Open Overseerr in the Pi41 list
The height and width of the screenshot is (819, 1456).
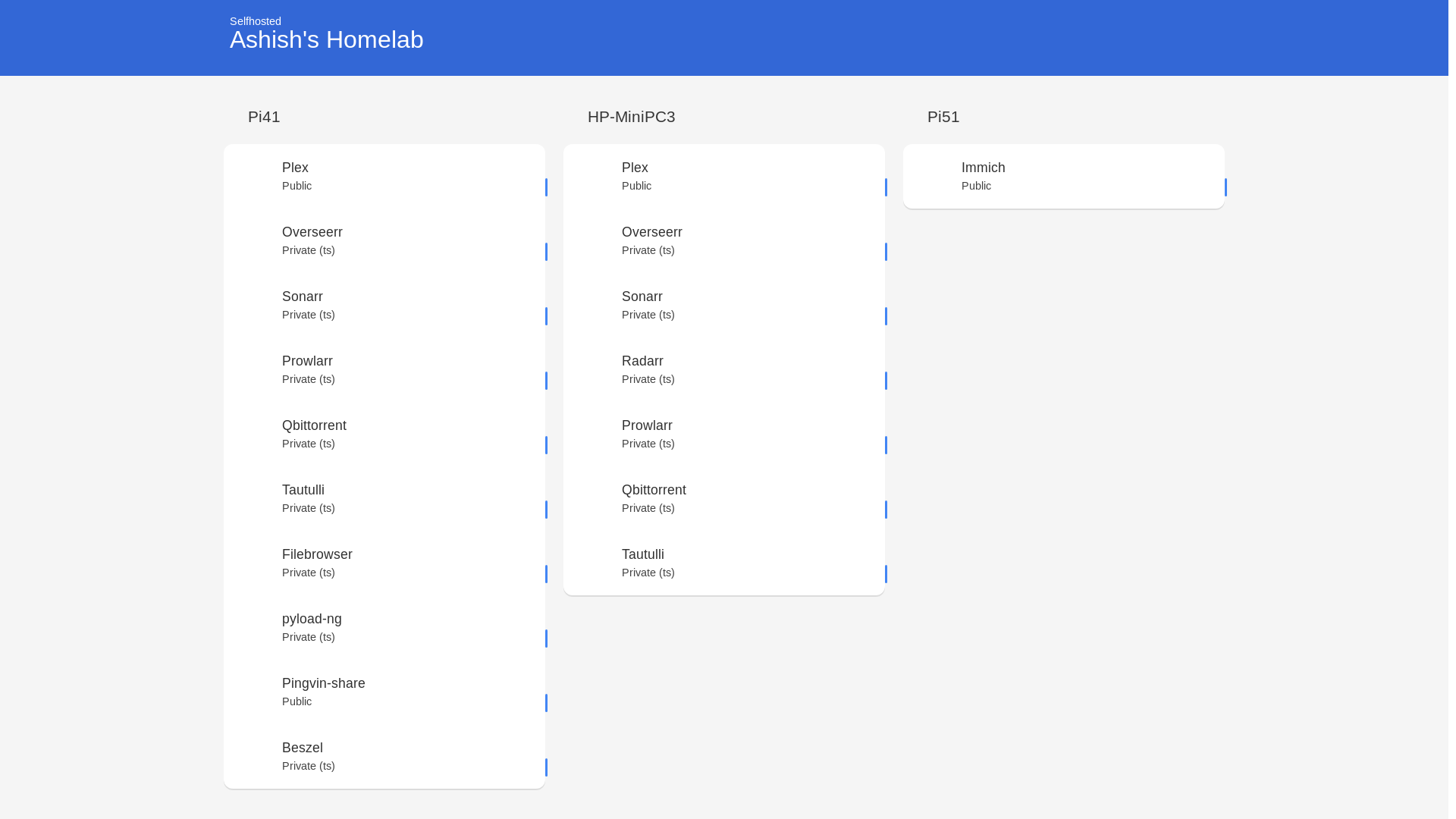click(384, 240)
